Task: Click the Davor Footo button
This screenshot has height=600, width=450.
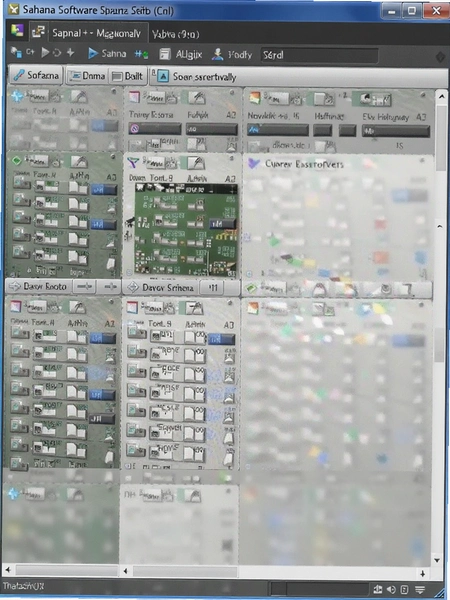Action: pyautogui.click(x=38, y=287)
